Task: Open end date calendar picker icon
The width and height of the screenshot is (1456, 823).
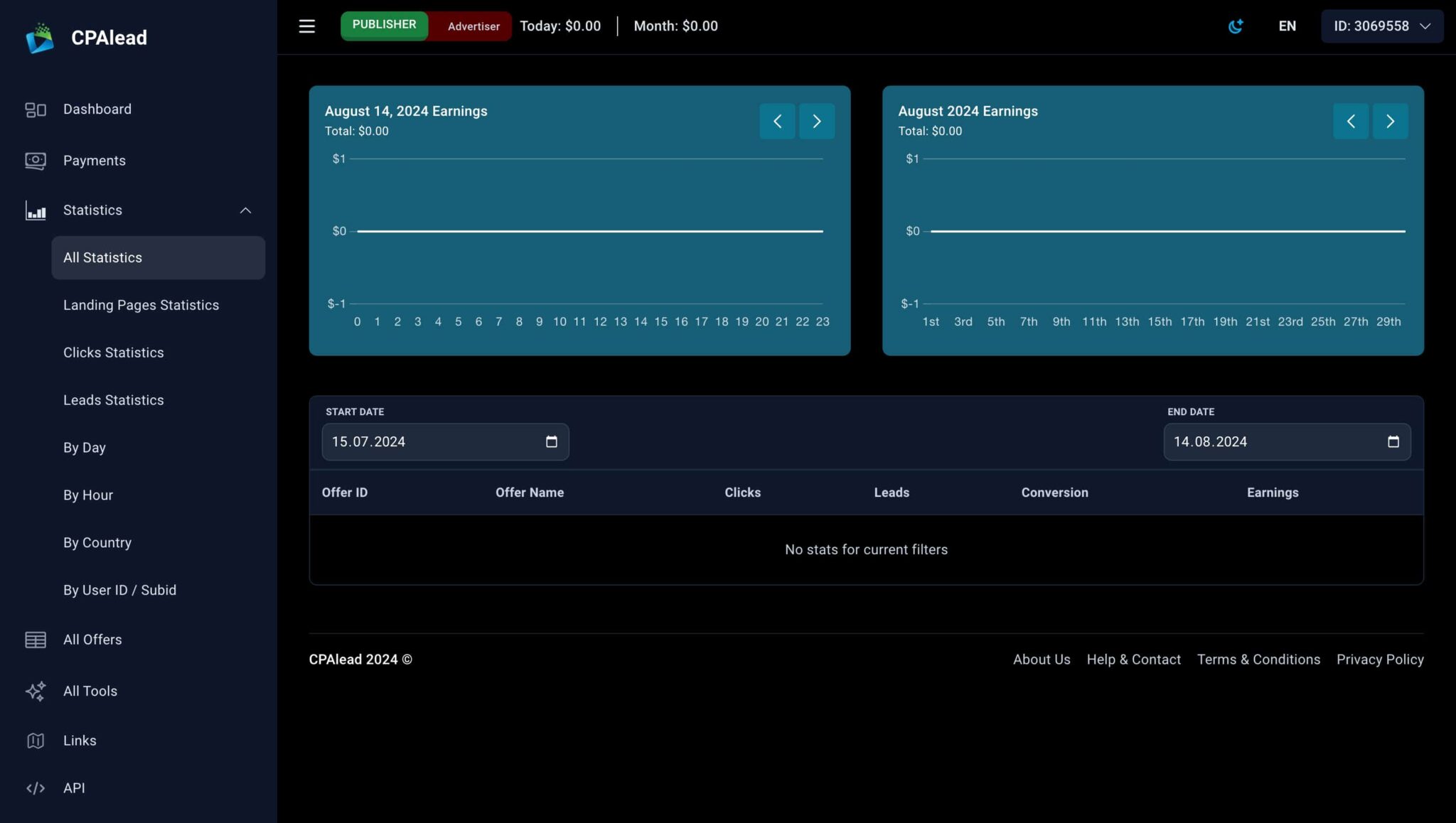Action: click(x=1393, y=442)
